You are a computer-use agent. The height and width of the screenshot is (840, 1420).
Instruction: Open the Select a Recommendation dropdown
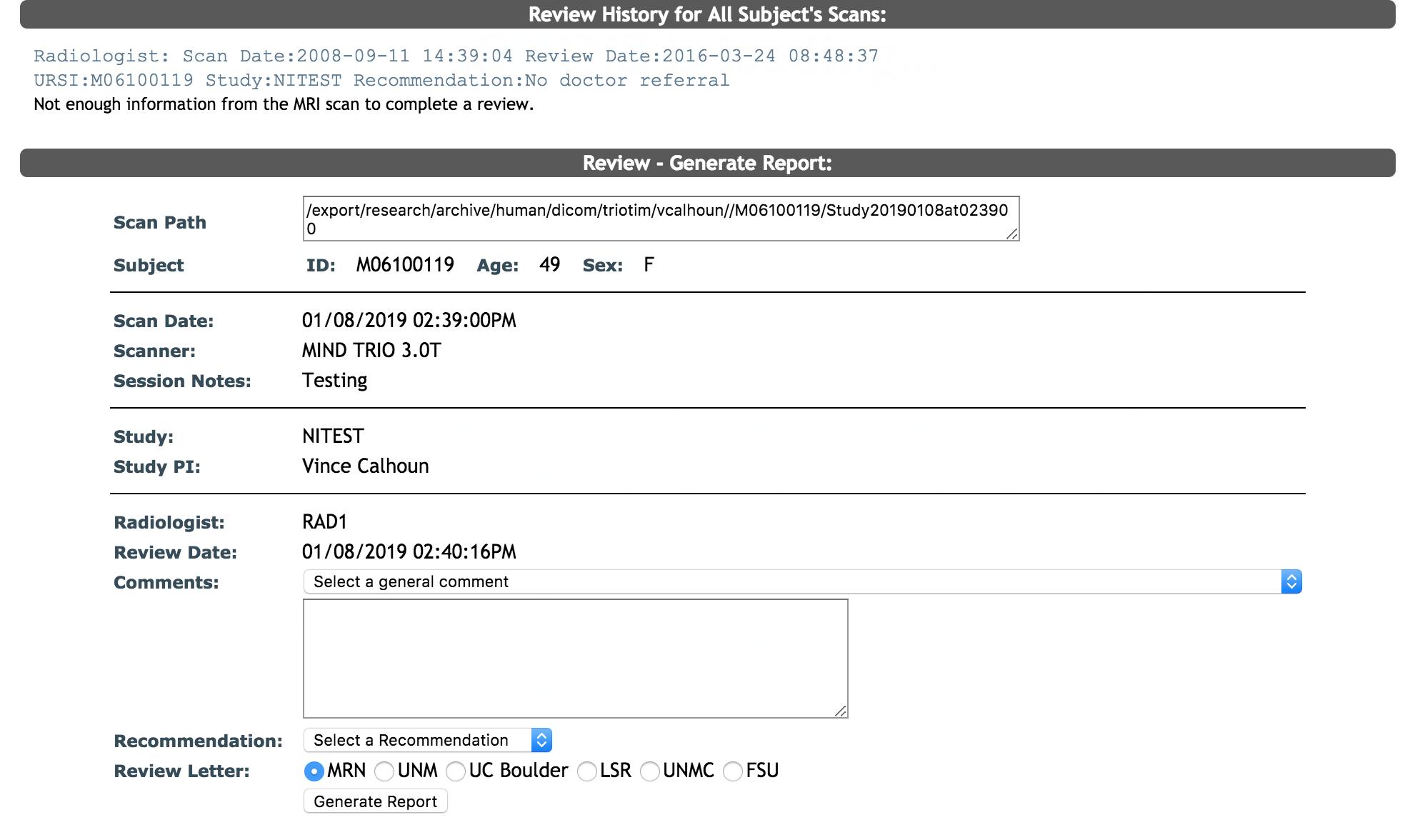tap(427, 740)
